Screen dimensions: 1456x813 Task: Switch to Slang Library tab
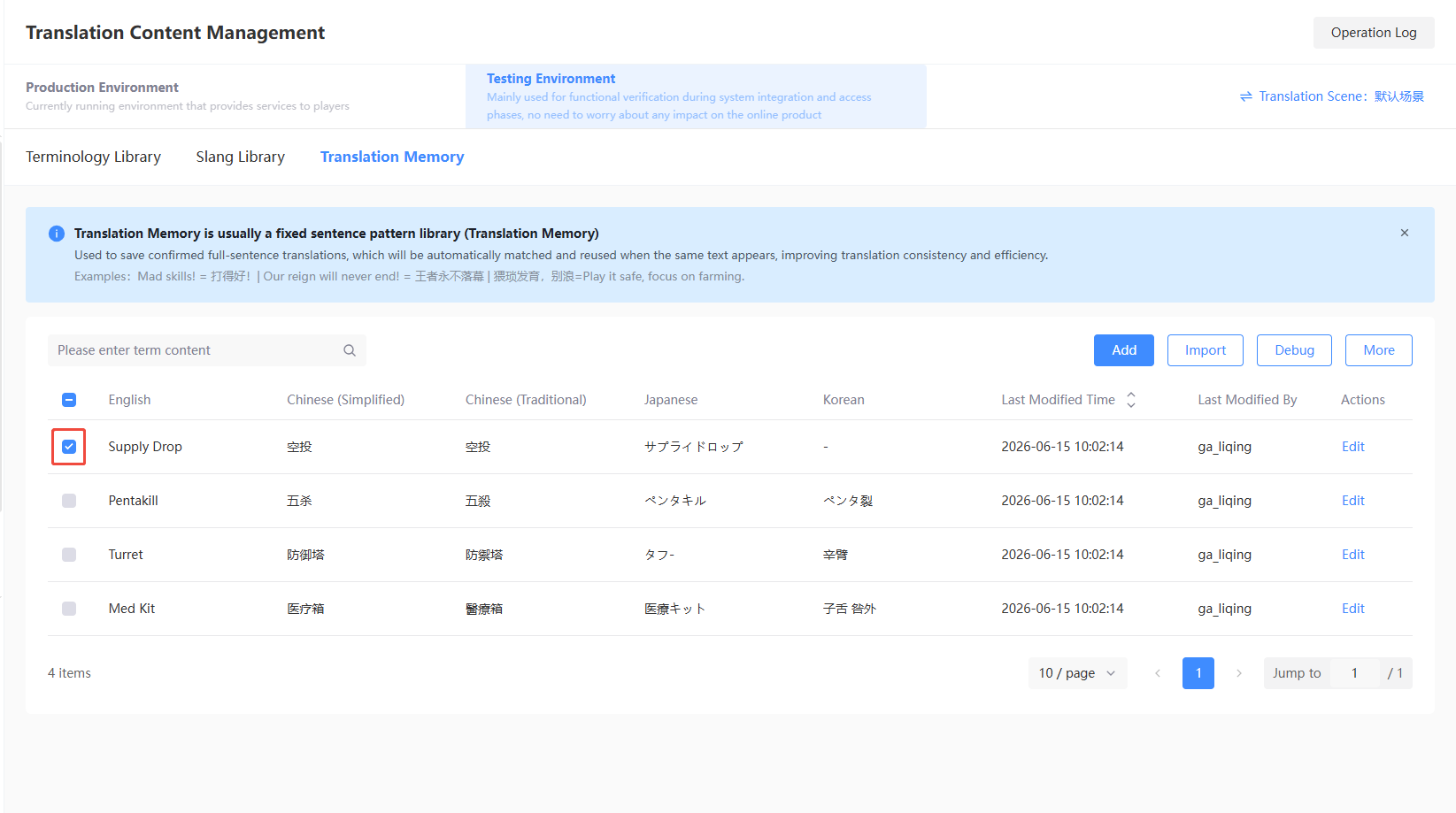tap(241, 157)
